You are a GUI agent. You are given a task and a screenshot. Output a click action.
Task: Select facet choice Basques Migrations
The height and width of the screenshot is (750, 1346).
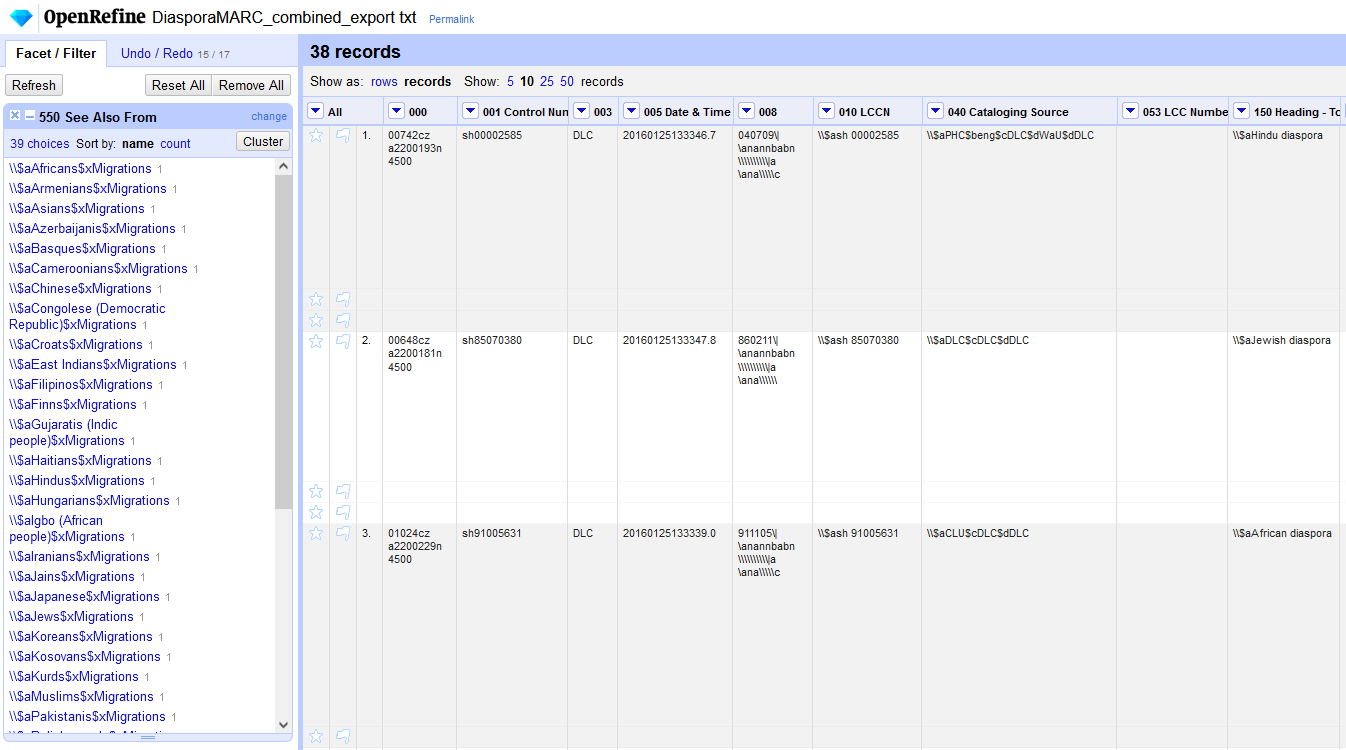coord(82,248)
